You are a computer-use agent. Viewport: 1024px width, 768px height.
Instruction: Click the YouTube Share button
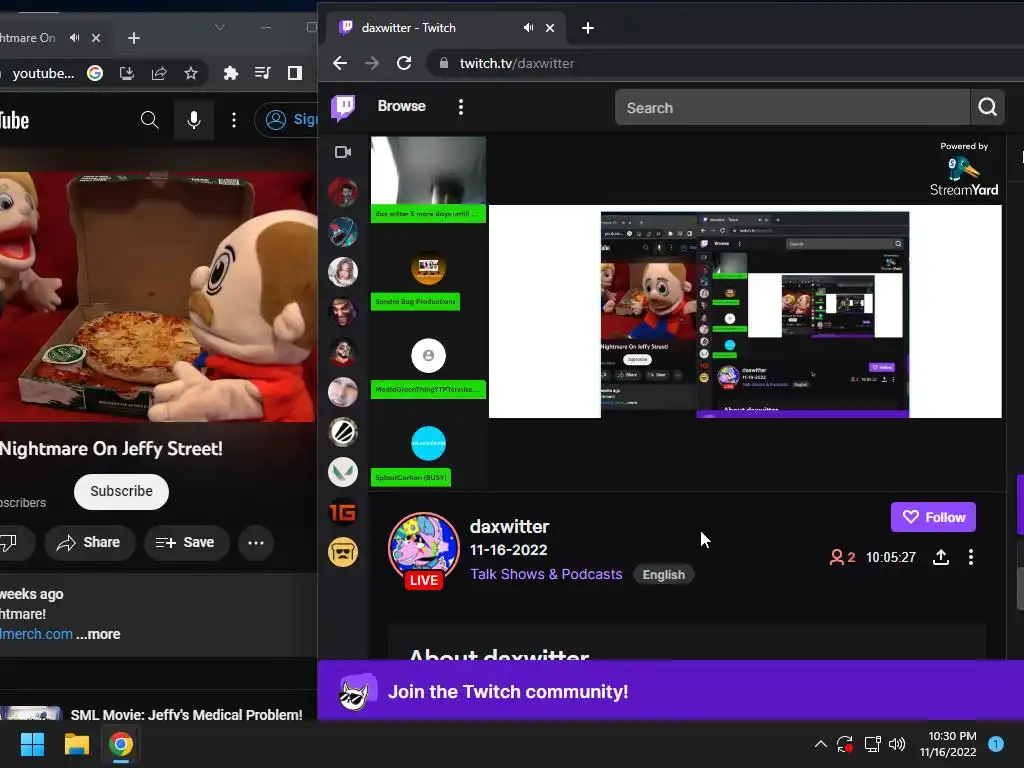tap(89, 542)
